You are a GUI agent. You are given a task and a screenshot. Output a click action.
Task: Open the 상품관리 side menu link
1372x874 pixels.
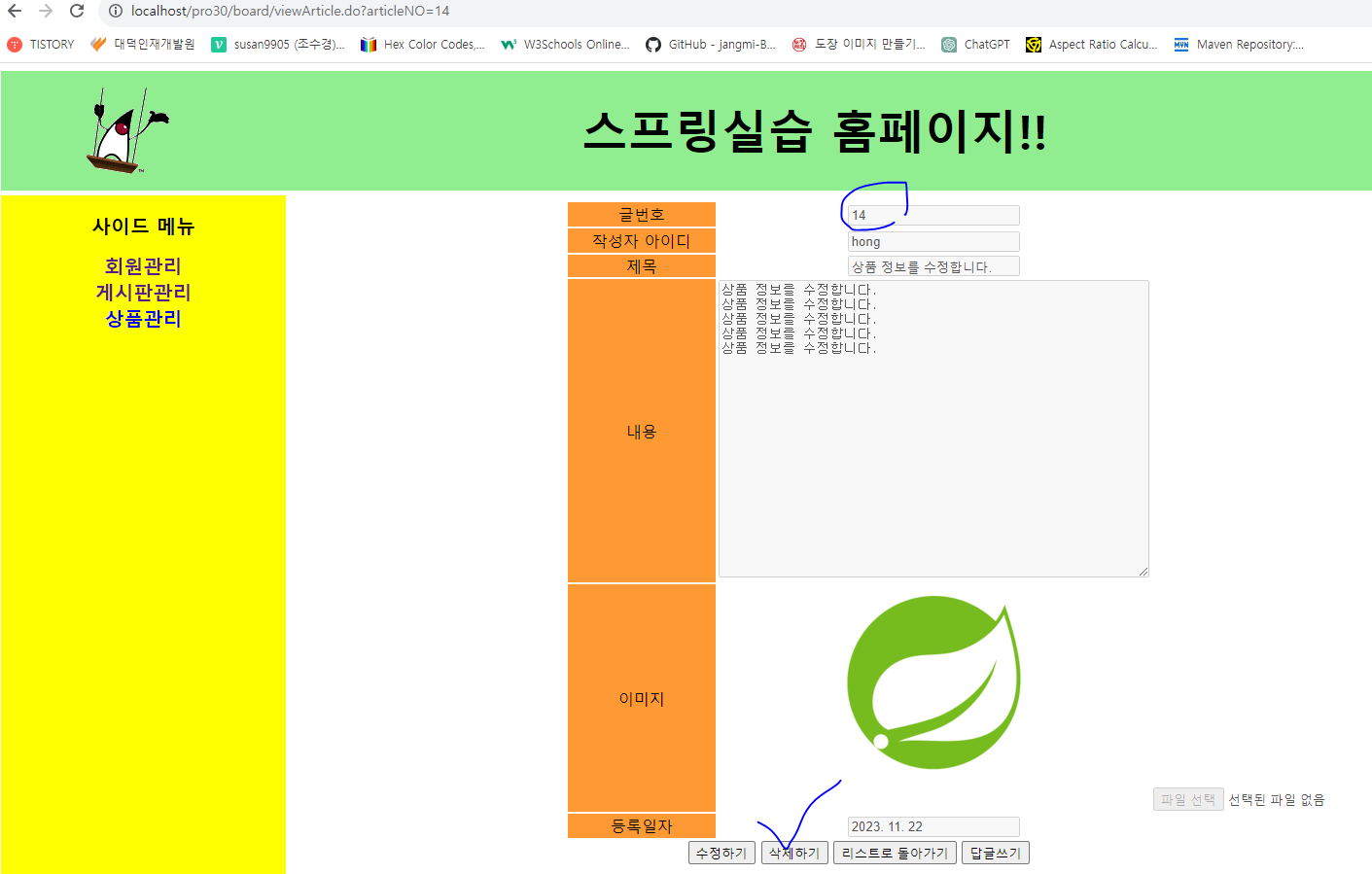point(143,319)
